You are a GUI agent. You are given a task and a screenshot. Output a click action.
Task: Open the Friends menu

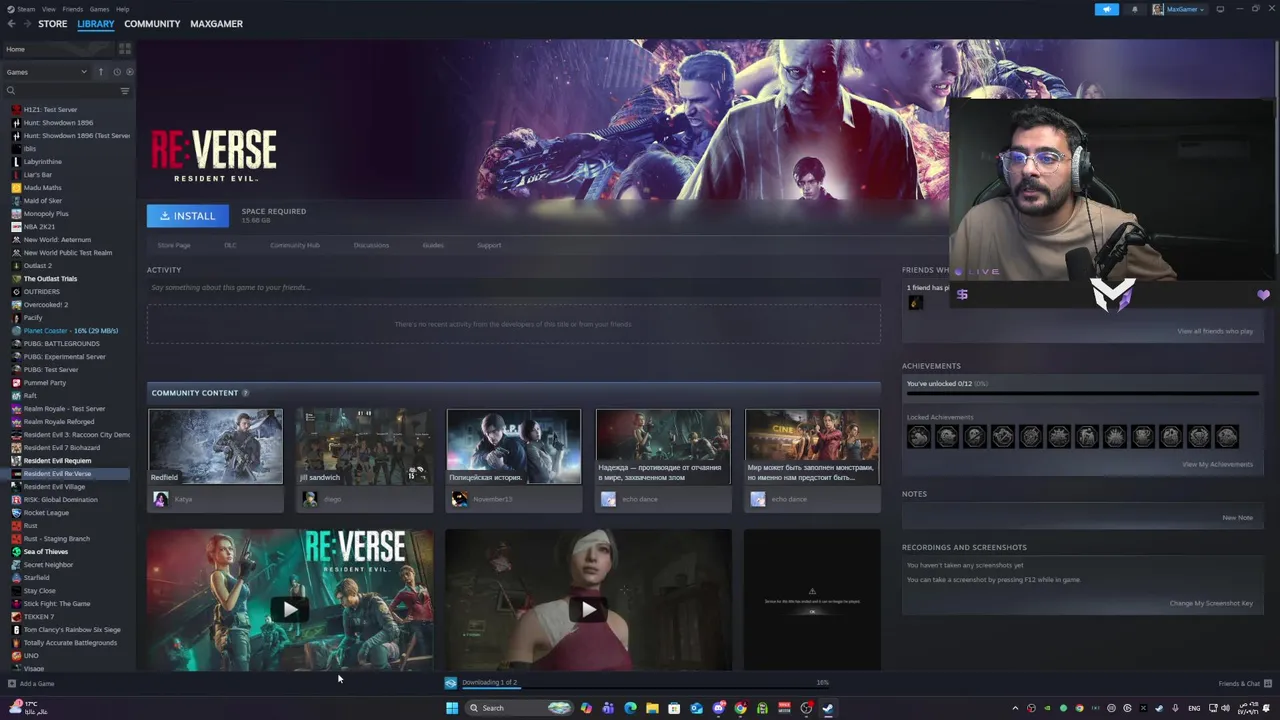[x=73, y=9]
